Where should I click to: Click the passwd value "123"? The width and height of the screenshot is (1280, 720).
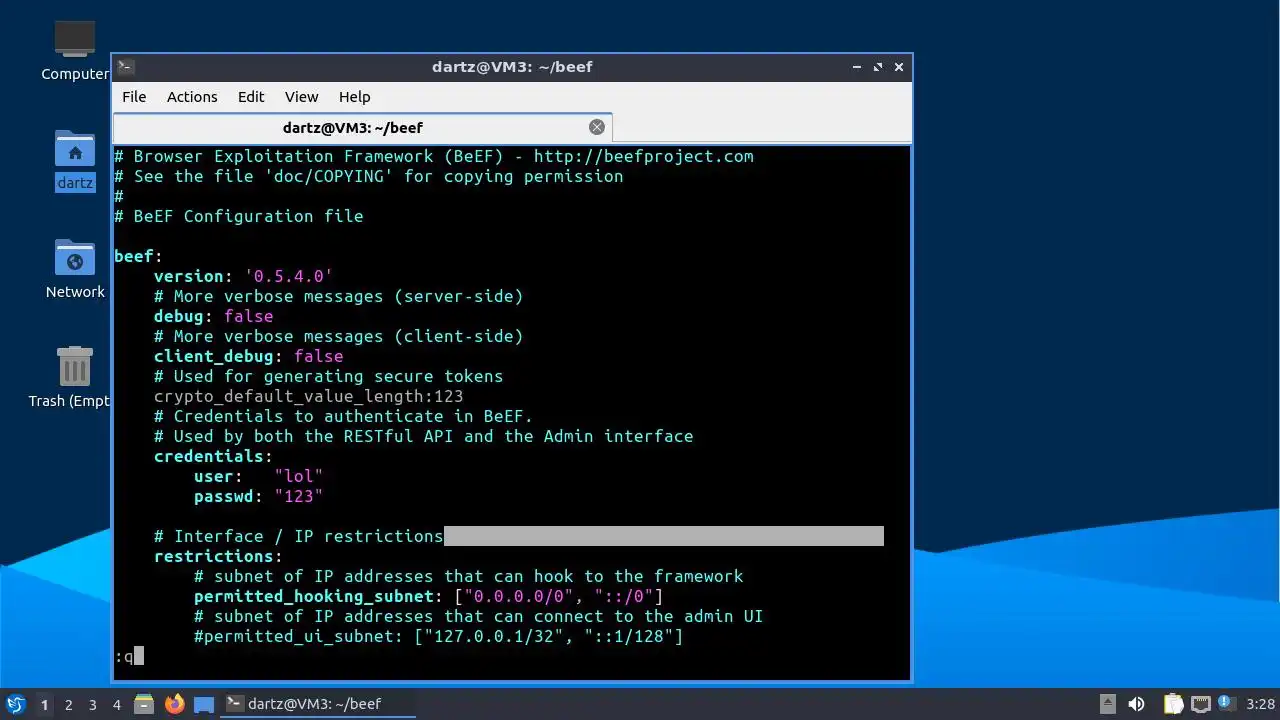pos(298,496)
